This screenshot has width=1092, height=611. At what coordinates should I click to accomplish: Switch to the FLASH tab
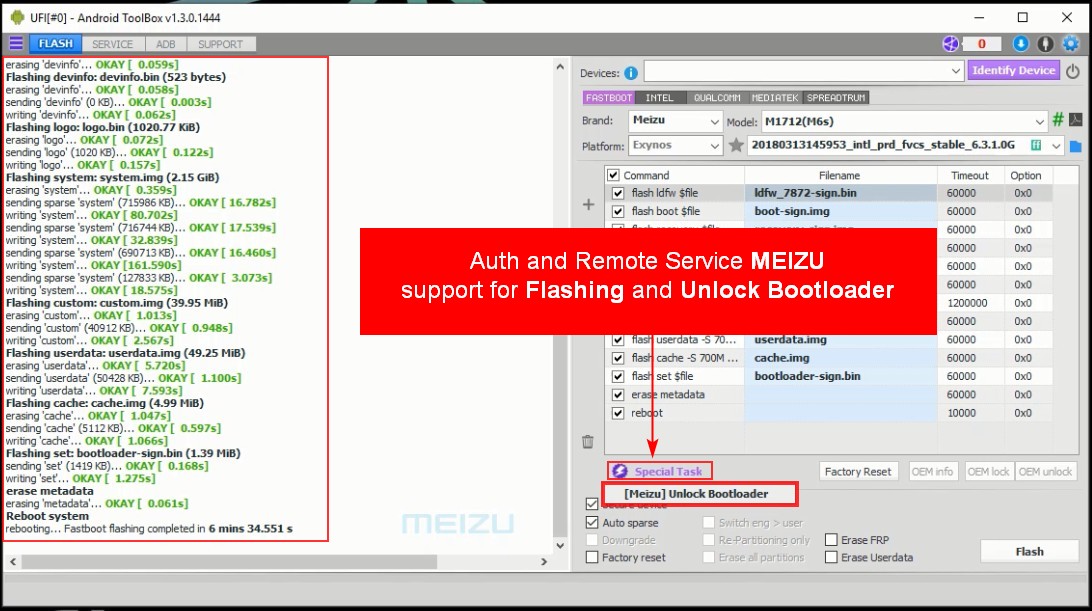pyautogui.click(x=56, y=44)
